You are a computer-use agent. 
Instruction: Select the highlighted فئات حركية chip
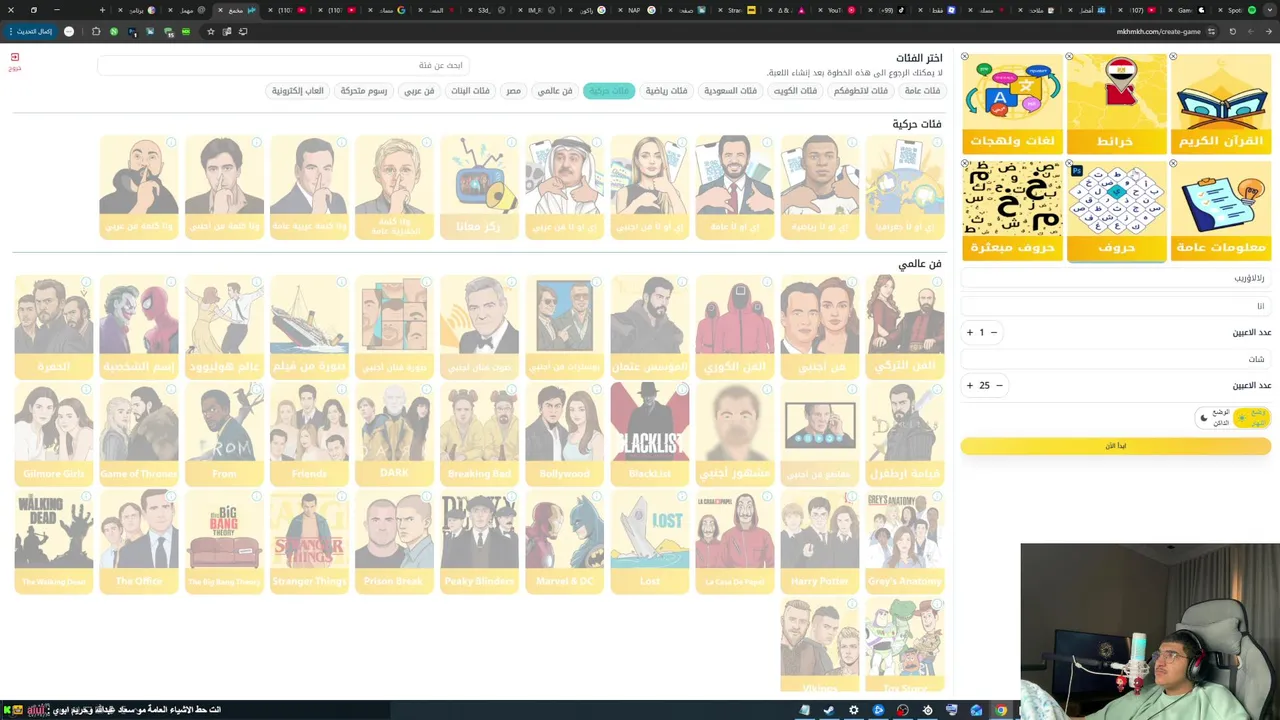pyautogui.click(x=608, y=91)
